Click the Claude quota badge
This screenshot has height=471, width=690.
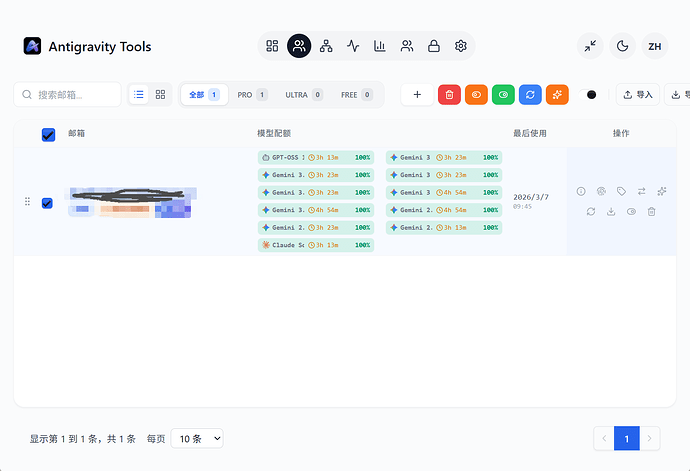[316, 245]
